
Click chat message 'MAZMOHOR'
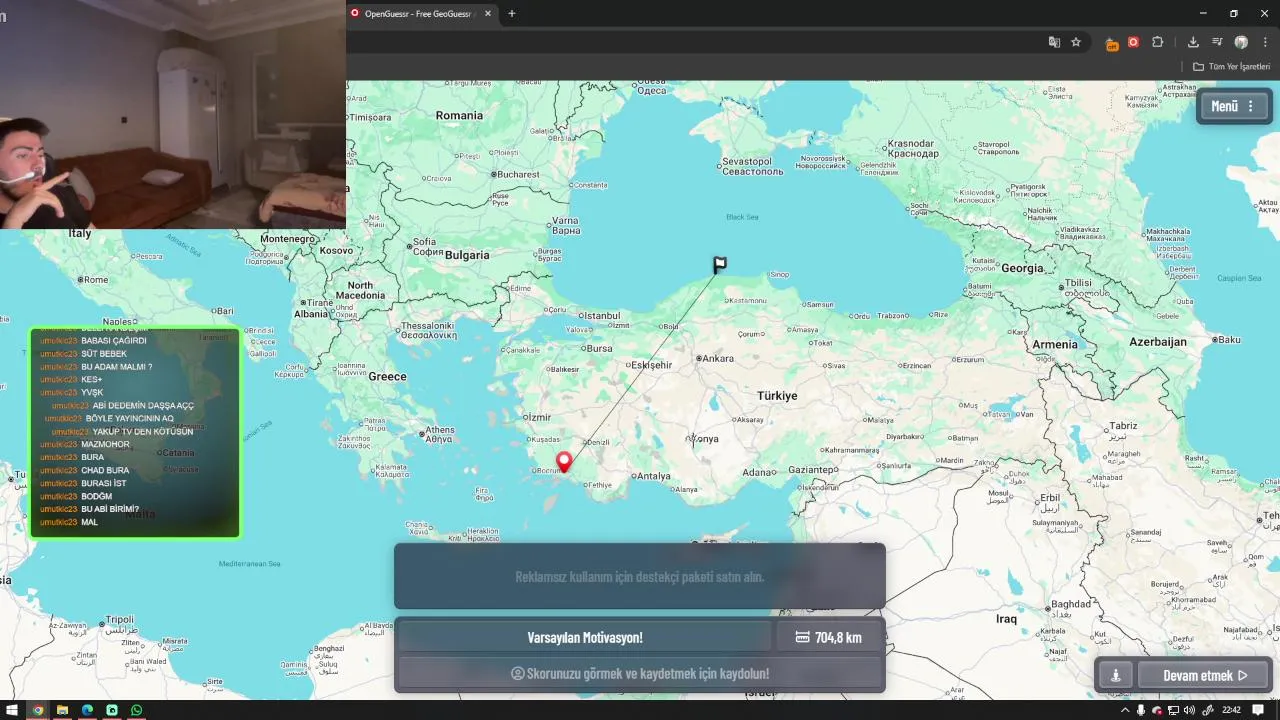point(105,444)
